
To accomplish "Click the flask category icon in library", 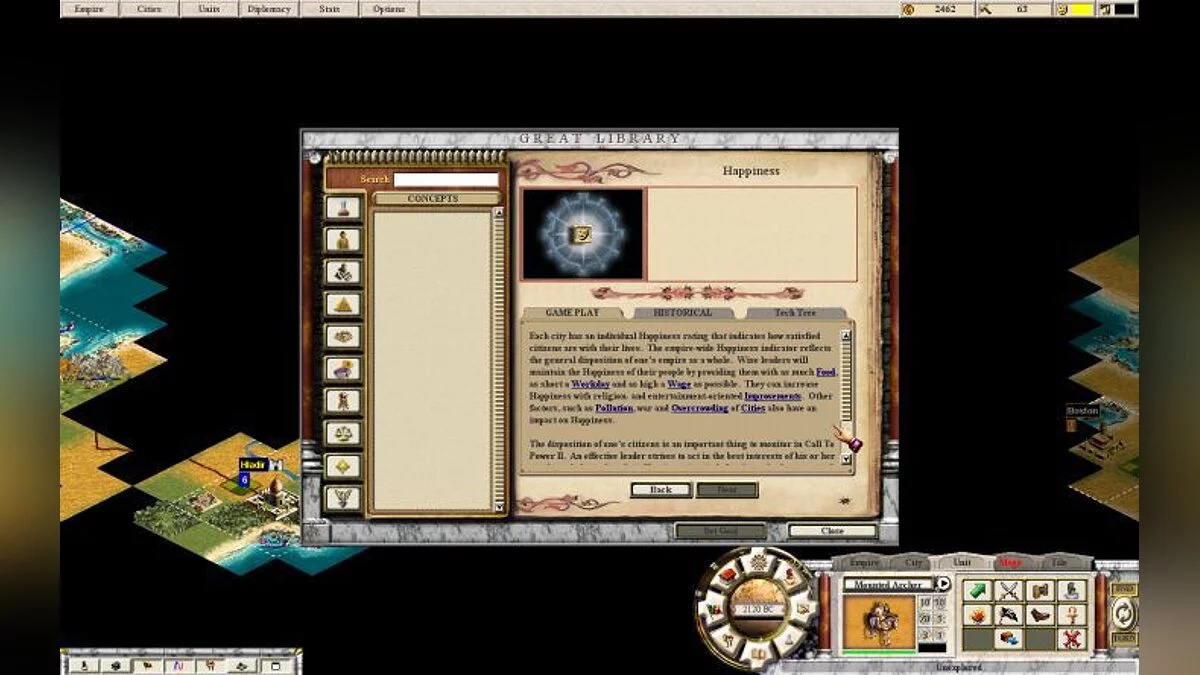I will click(343, 208).
